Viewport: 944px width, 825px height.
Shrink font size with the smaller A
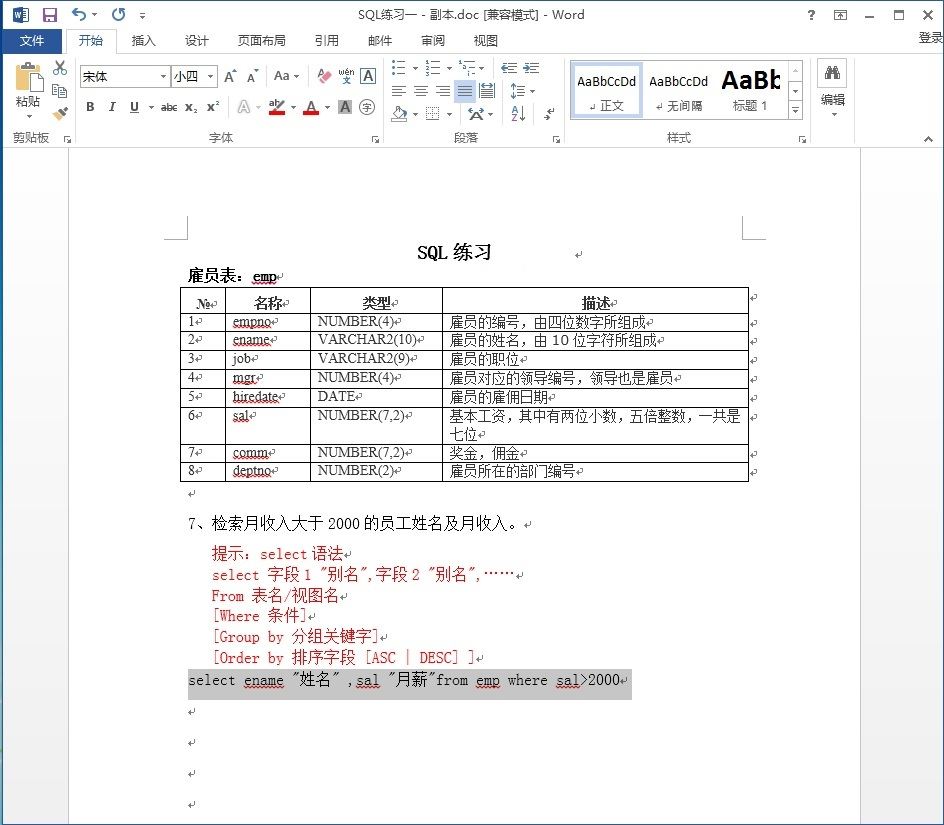(252, 76)
